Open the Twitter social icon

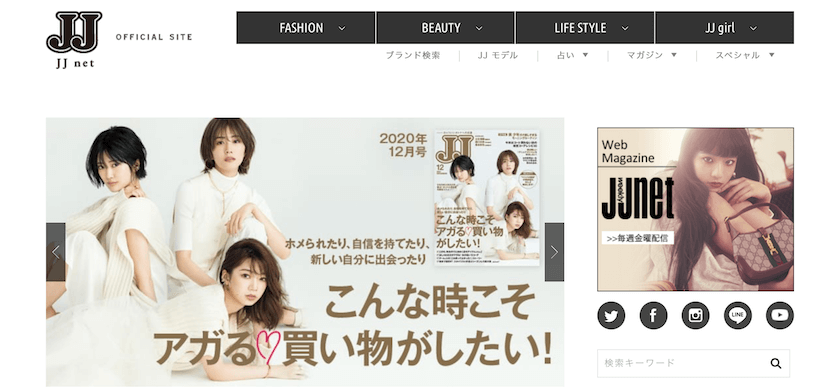611,315
